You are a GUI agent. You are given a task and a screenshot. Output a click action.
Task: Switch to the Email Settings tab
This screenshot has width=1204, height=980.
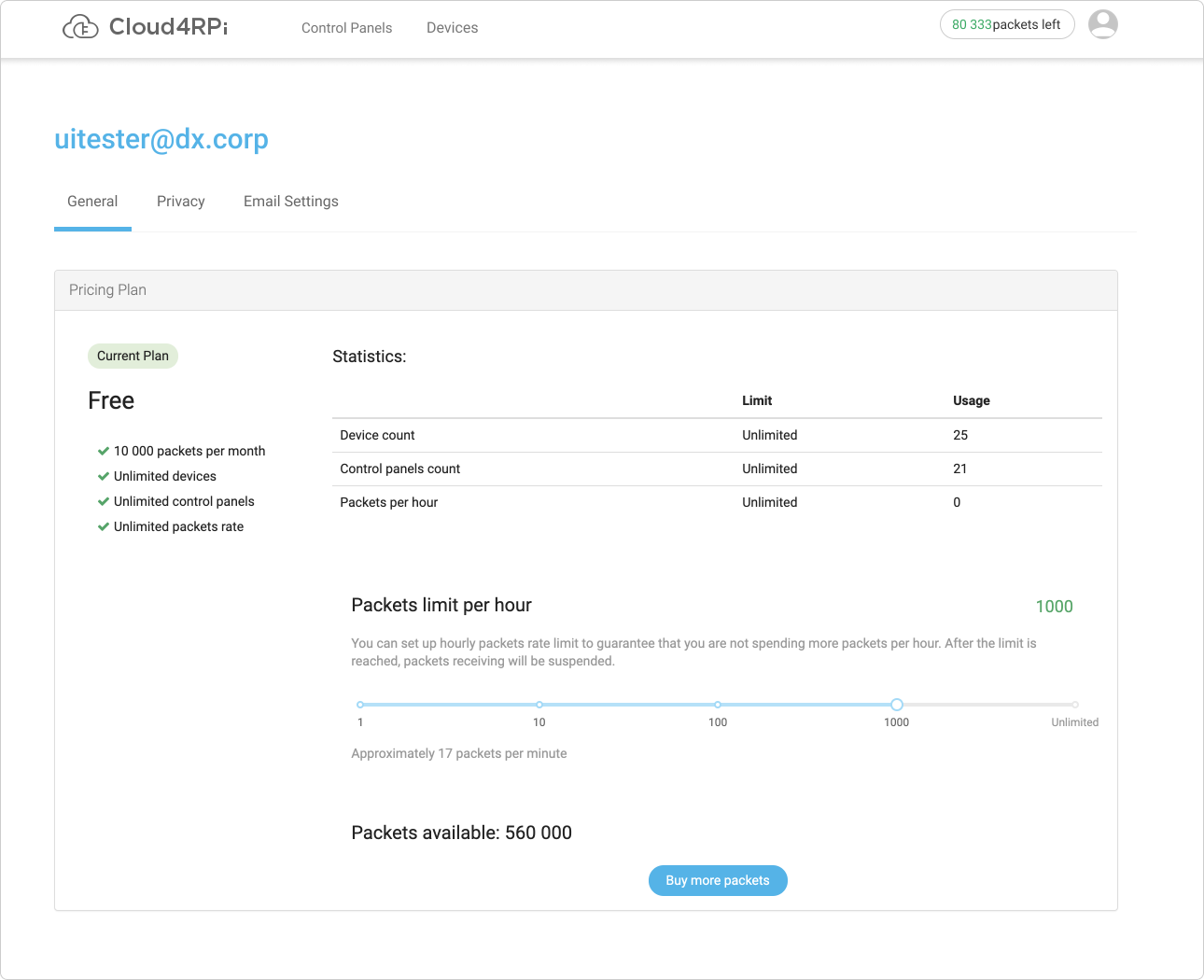(290, 202)
